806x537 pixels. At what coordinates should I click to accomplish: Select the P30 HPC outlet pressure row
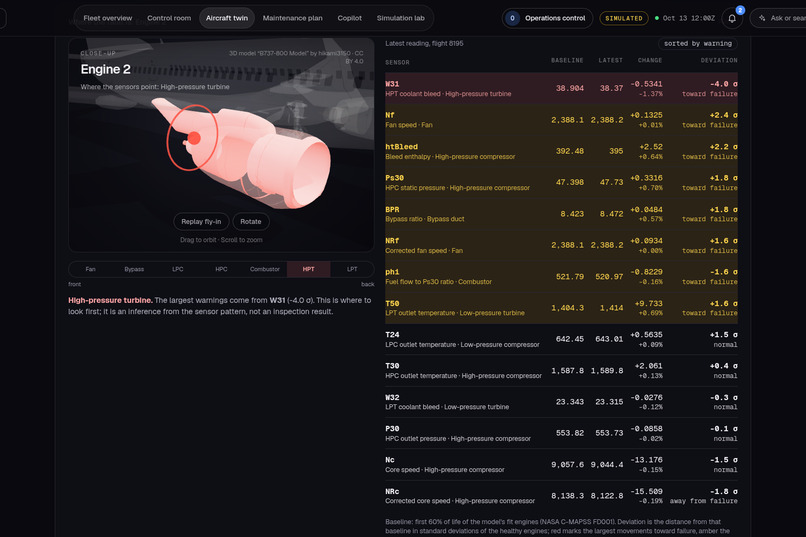coord(561,433)
